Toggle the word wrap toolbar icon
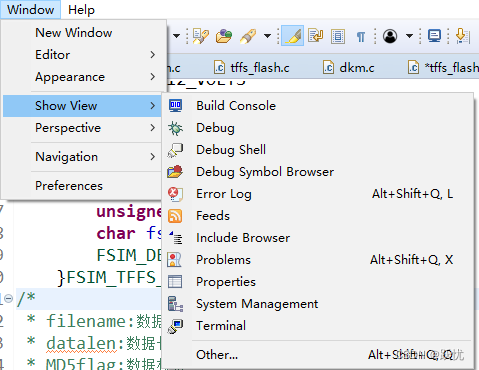 pyautogui.click(x=315, y=36)
